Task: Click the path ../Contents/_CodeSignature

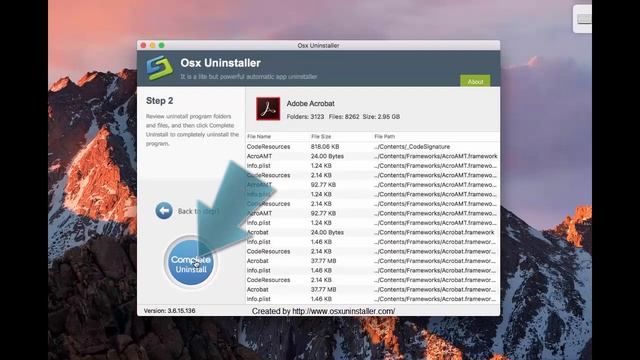Action: click(412, 147)
